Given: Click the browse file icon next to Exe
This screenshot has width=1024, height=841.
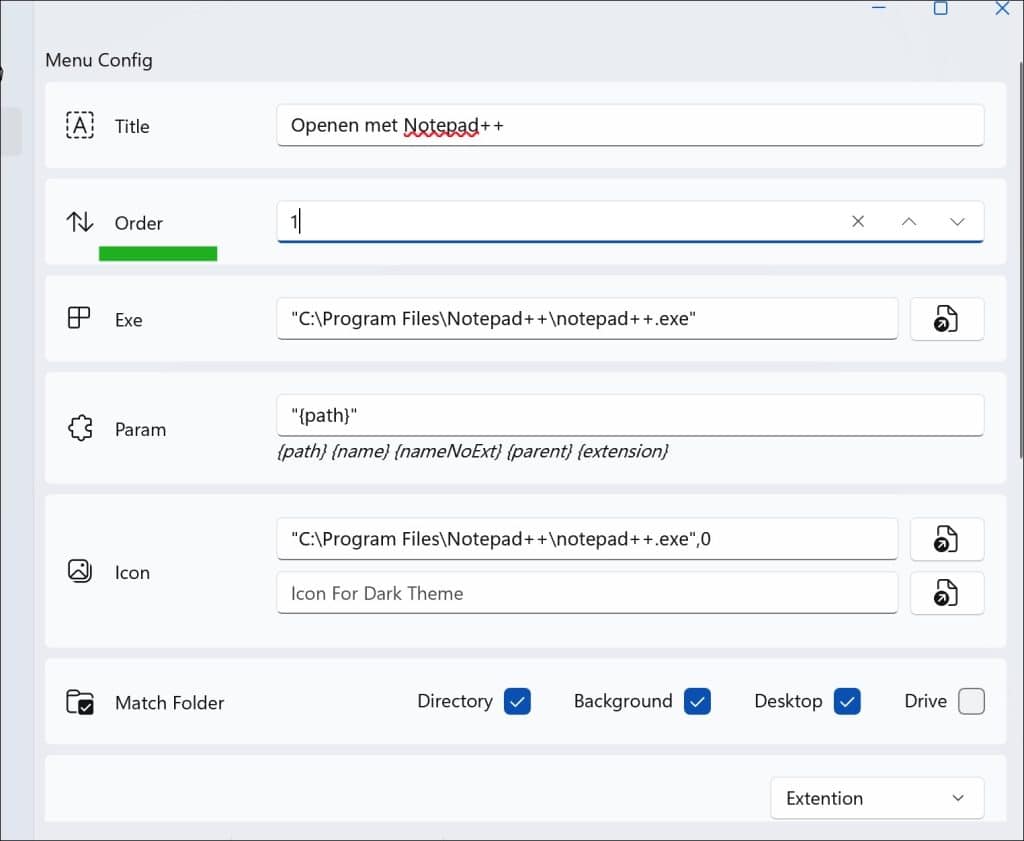Looking at the screenshot, I should pyautogui.click(x=946, y=320).
